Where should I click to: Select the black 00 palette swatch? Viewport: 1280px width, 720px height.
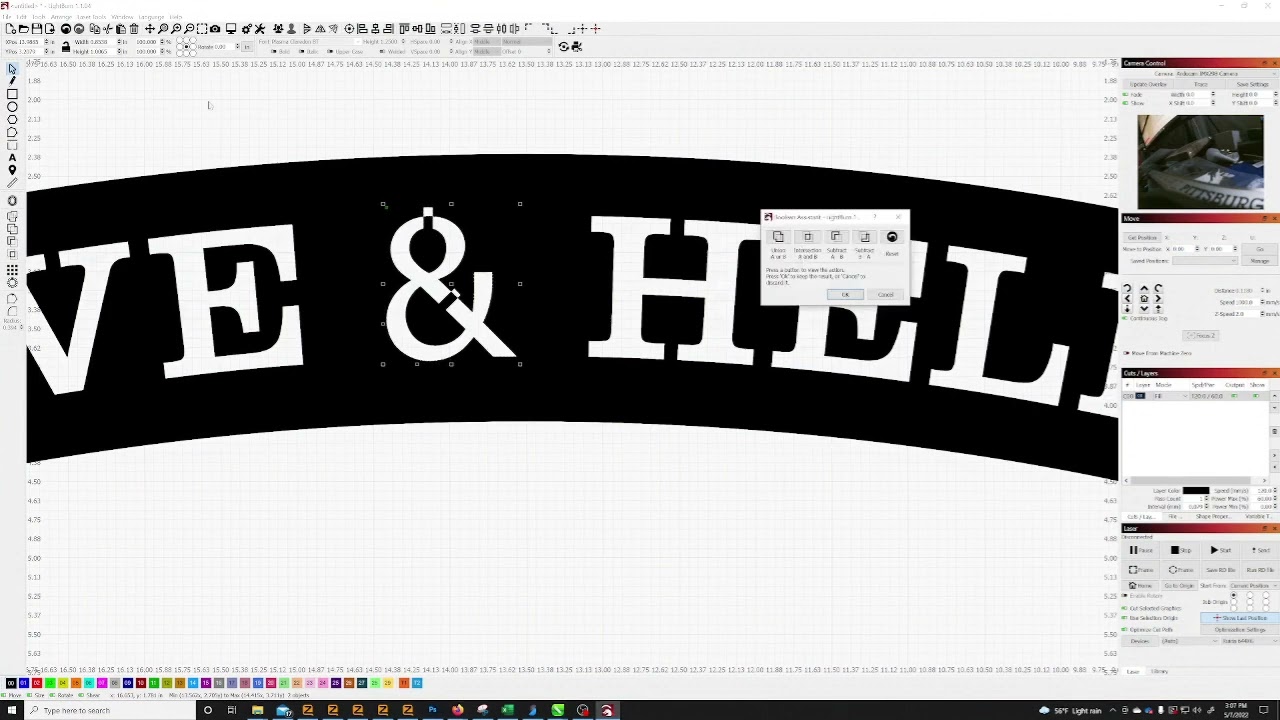click(11, 683)
